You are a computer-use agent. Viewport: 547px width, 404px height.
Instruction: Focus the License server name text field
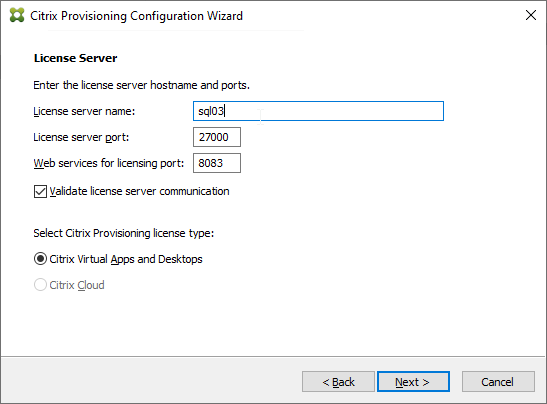[318, 111]
